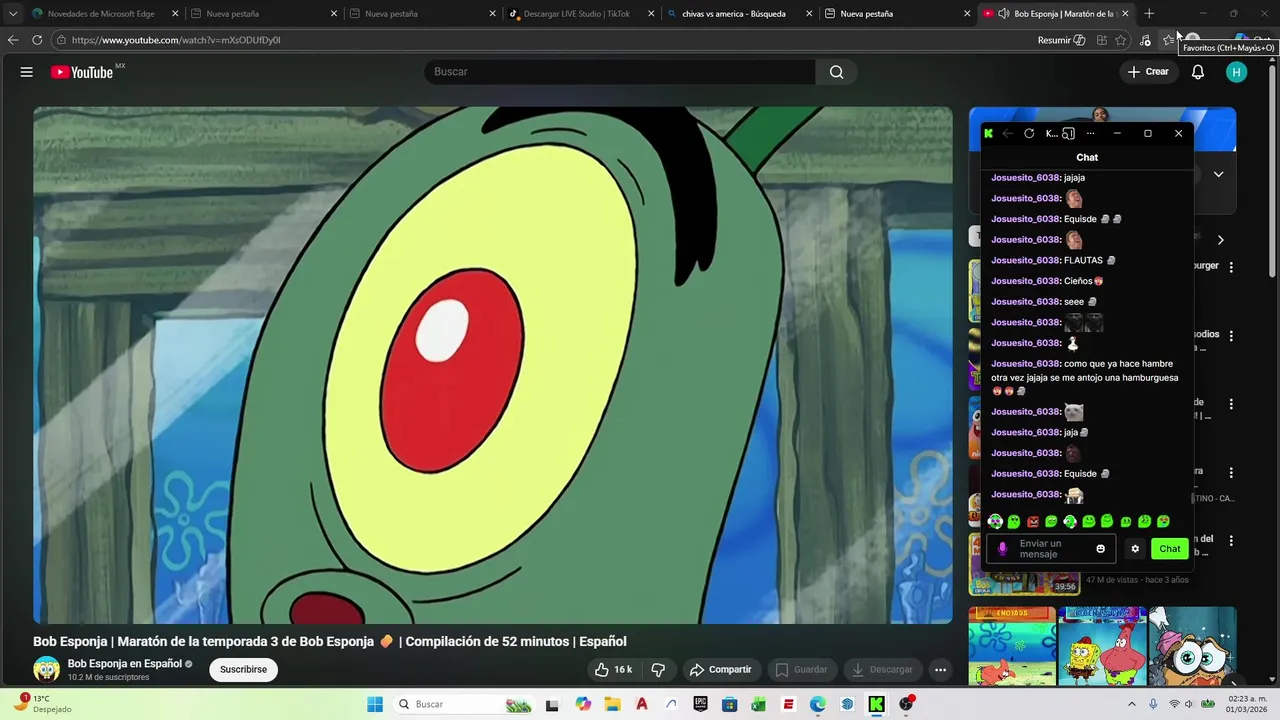Viewport: 1280px width, 720px height.
Task: Click the Kick app-in-sidebar icon
Action: tap(1068, 133)
